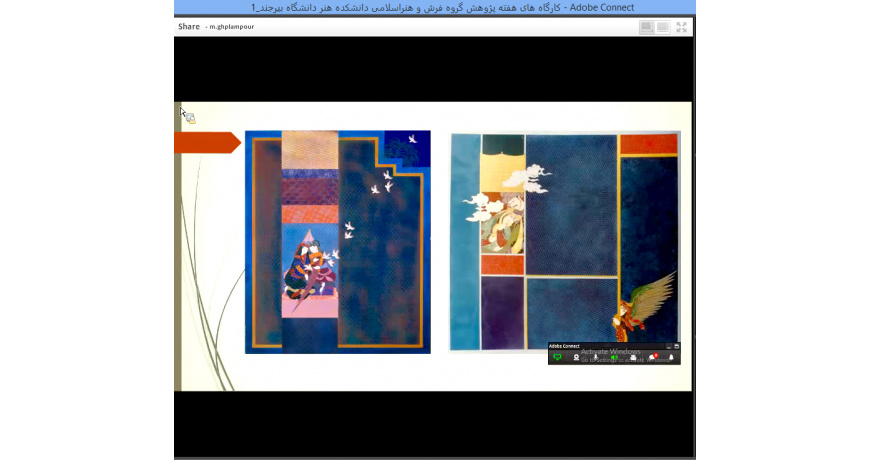Click the orange arrow shape on slide

(208, 143)
